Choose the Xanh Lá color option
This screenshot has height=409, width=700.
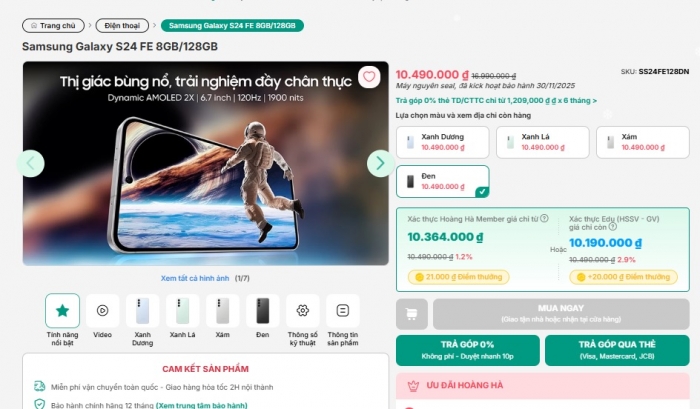(x=542, y=142)
